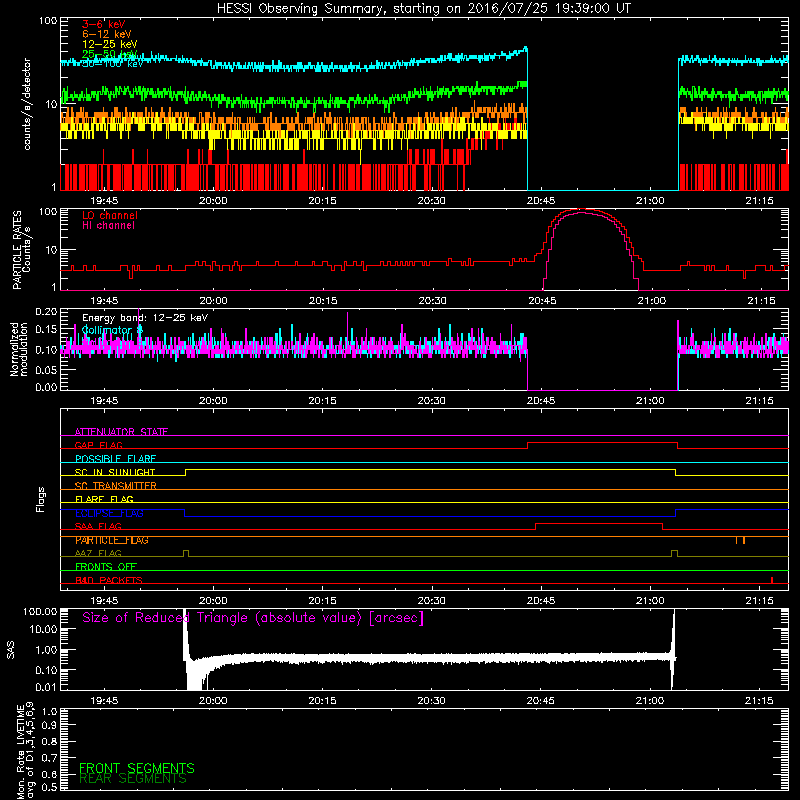Click the 'SAS' axis label
The image size is (800, 800).
pyautogui.click(x=11, y=650)
